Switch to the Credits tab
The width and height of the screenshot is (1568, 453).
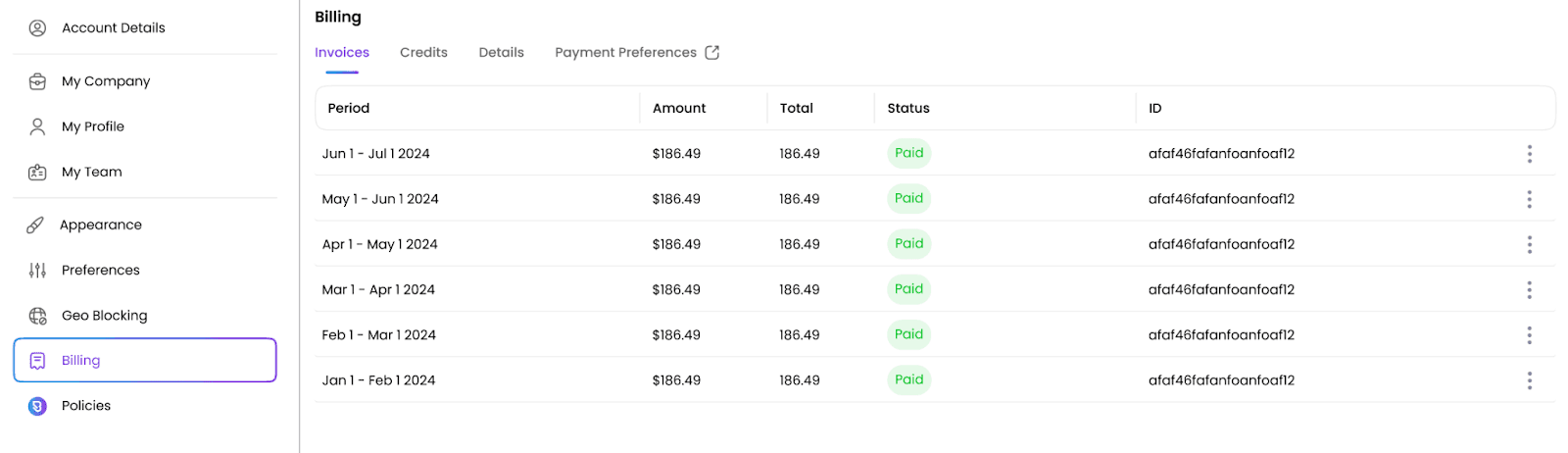click(x=423, y=53)
